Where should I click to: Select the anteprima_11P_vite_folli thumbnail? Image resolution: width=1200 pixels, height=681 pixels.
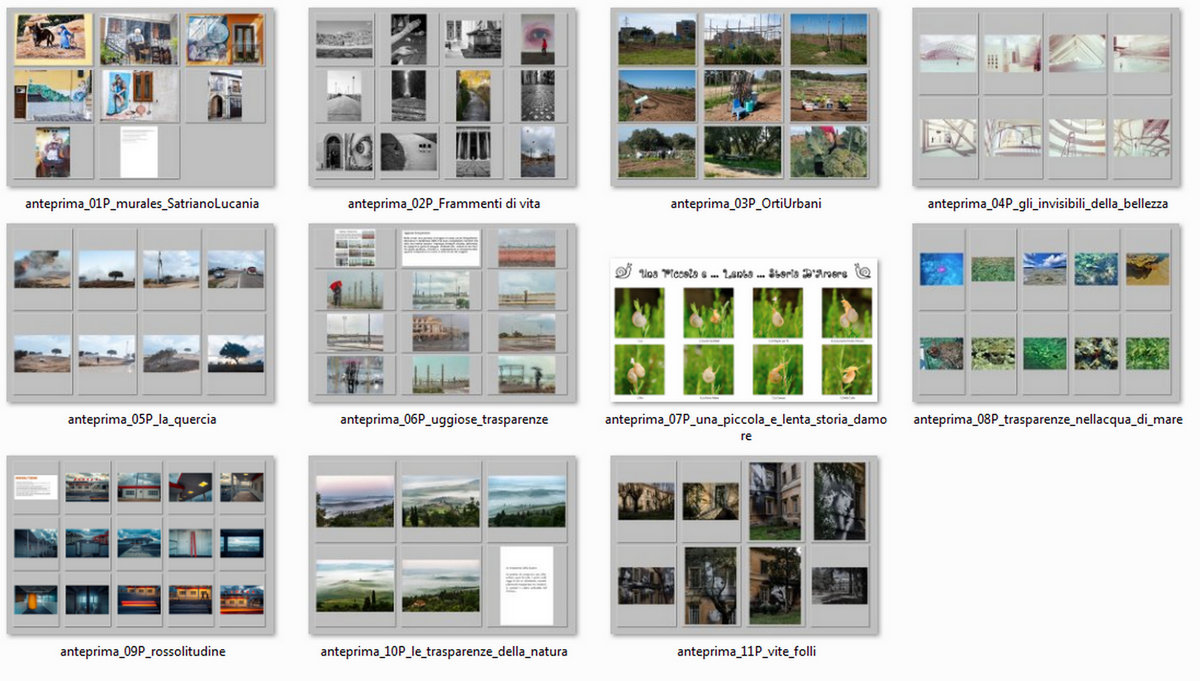point(744,545)
